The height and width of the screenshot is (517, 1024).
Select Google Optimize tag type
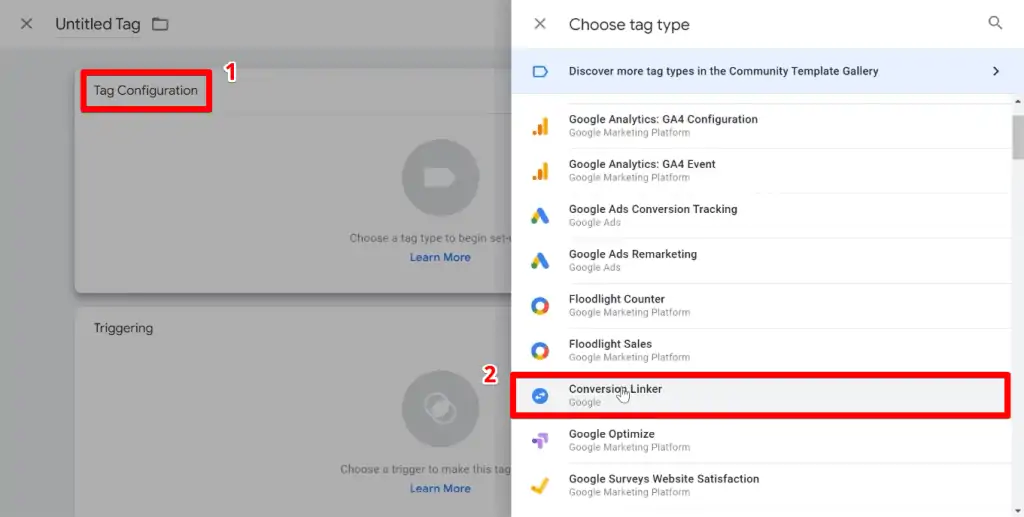pyautogui.click(x=761, y=441)
